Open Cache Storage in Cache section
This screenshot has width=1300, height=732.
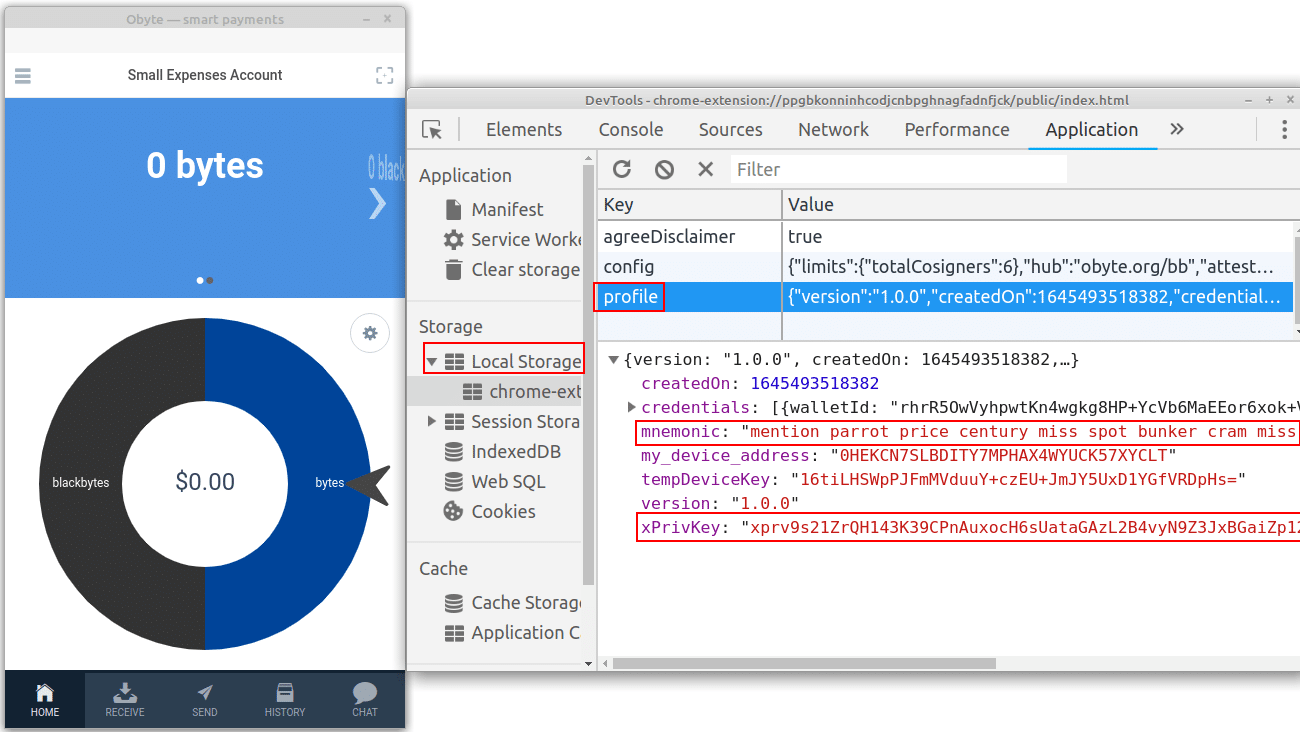(x=513, y=603)
